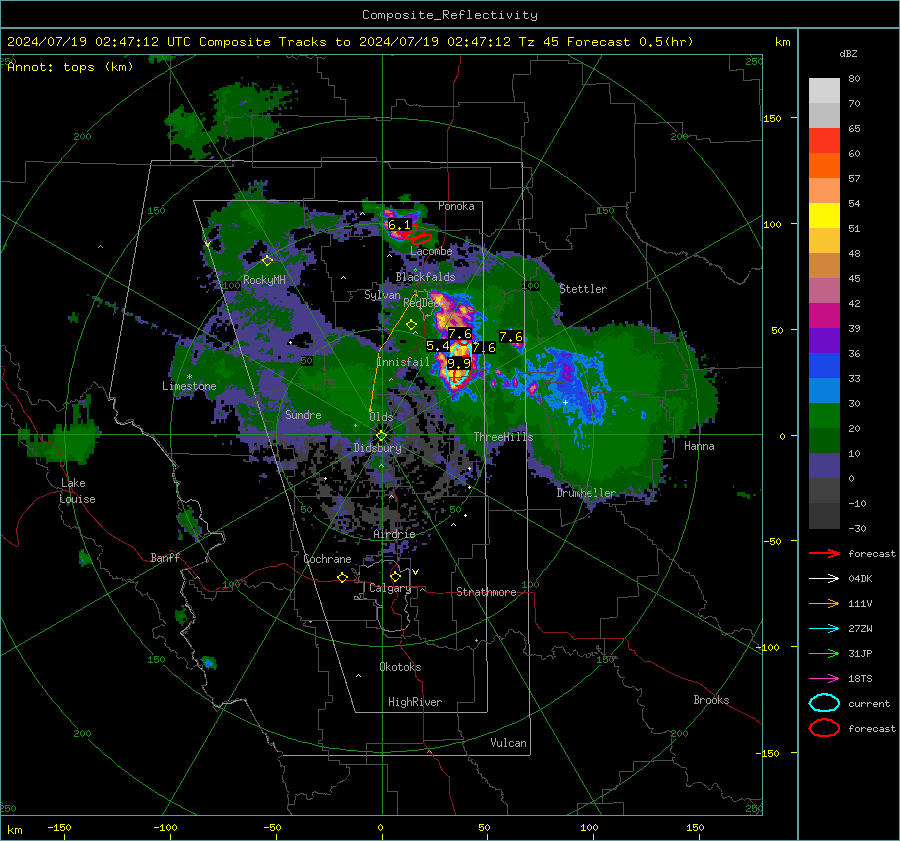This screenshot has height=841, width=900.
Task: Click the 'current' legend text
Action: 869,703
